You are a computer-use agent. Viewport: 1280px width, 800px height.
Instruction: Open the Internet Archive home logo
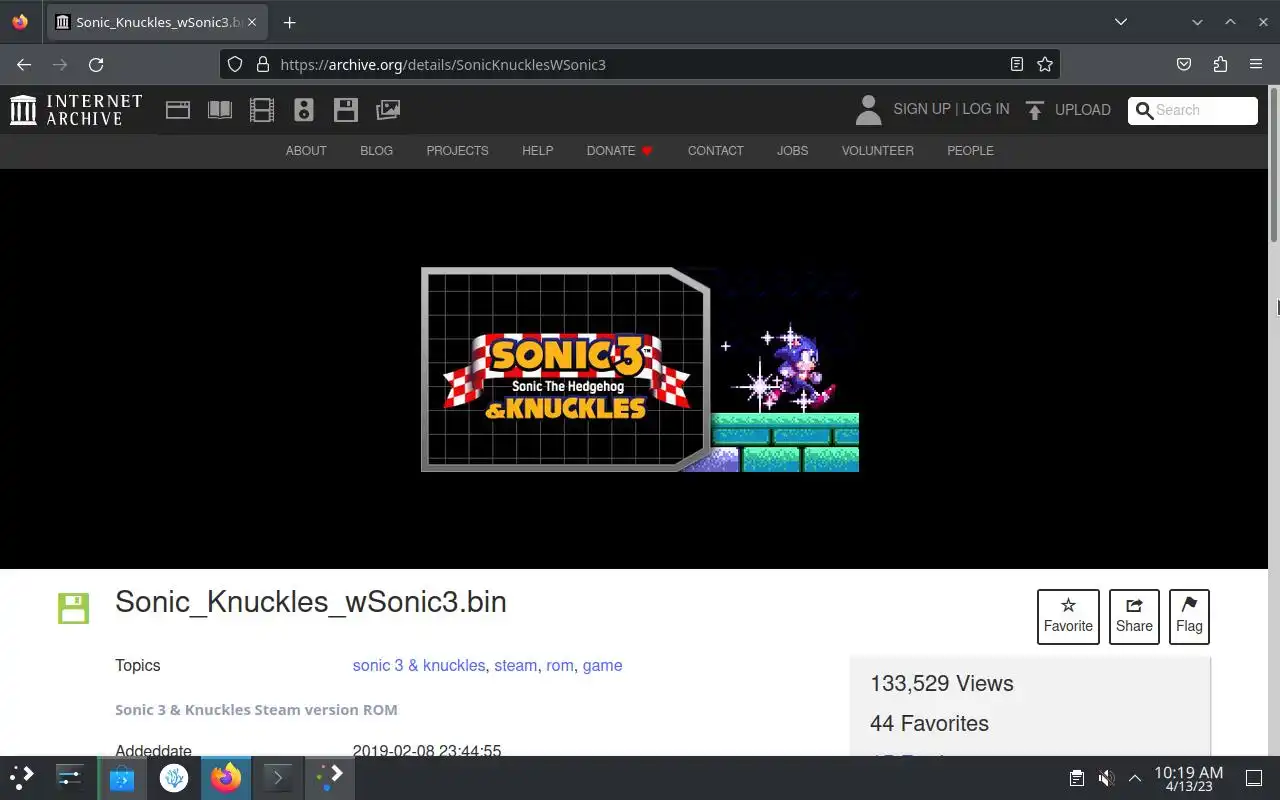point(76,110)
